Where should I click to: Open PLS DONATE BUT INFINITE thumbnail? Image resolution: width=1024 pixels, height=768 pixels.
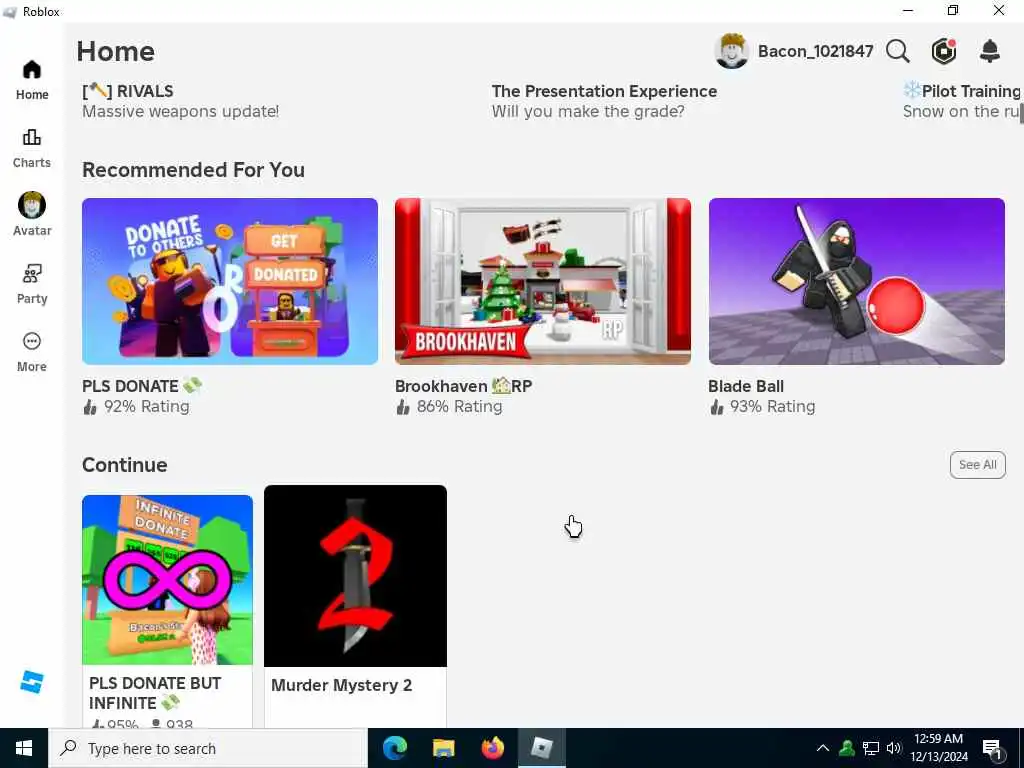(167, 580)
